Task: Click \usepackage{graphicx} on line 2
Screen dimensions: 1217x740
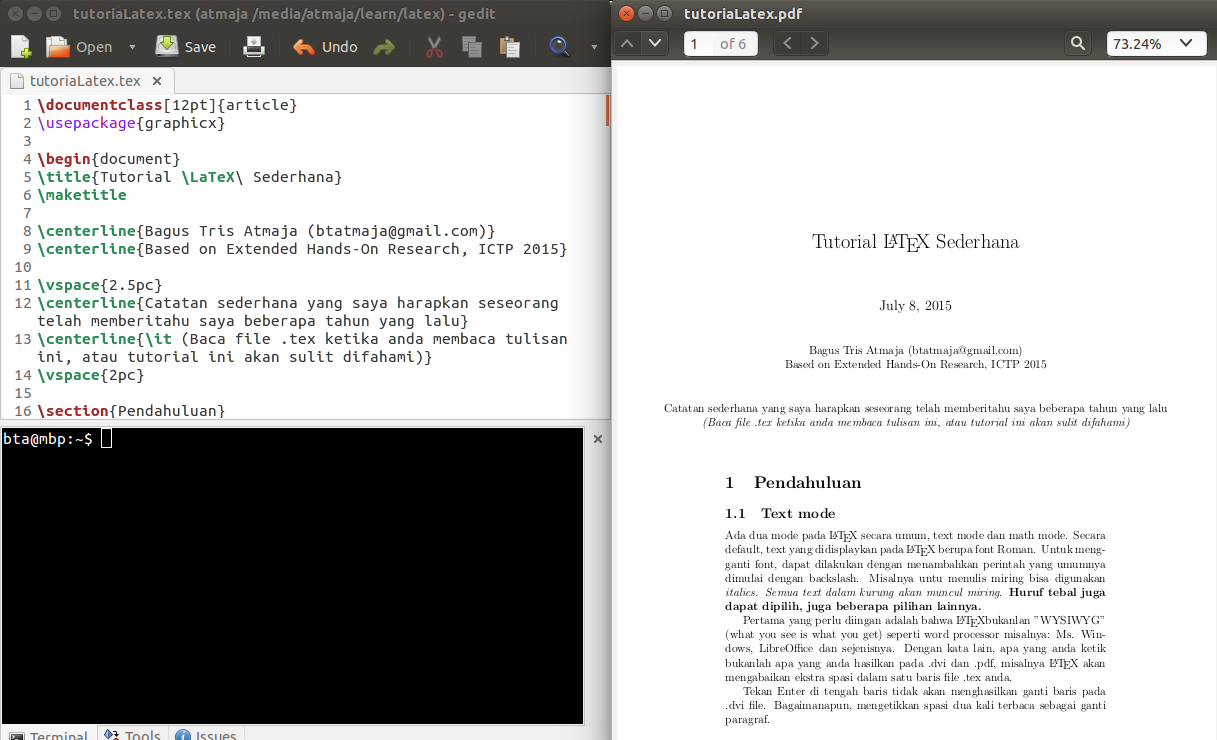Action: (x=131, y=123)
